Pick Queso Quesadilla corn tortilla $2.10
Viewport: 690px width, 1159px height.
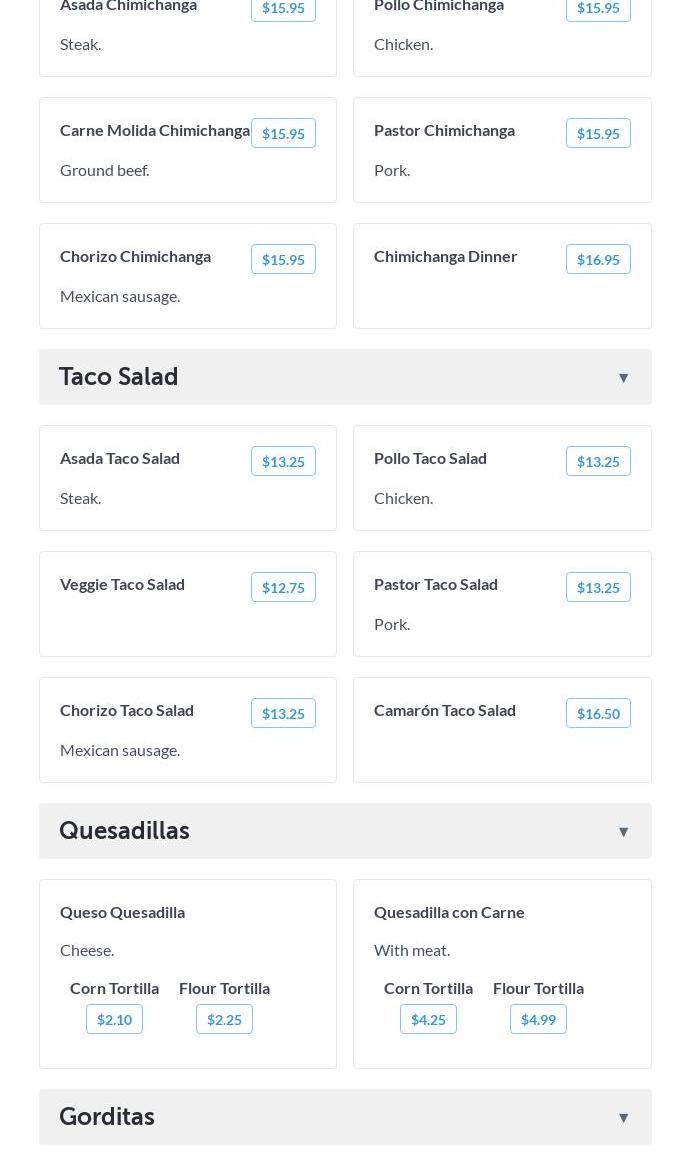point(114,1020)
